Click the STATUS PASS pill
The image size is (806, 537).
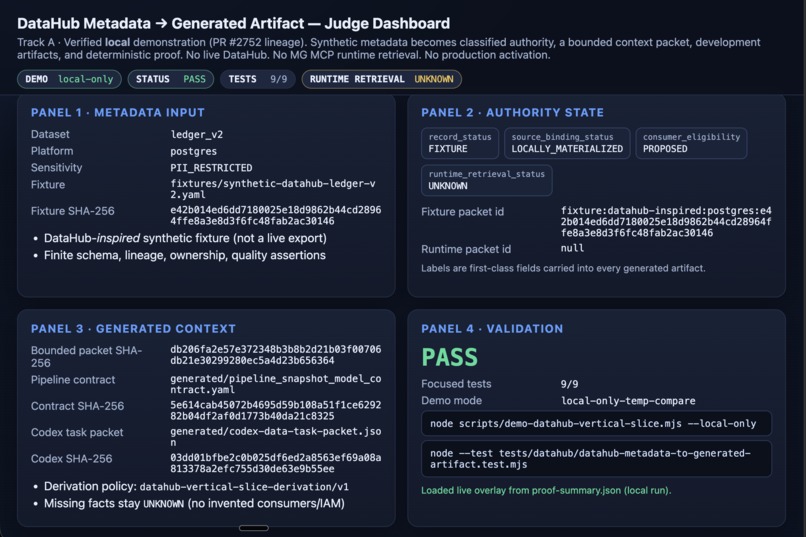(171, 79)
